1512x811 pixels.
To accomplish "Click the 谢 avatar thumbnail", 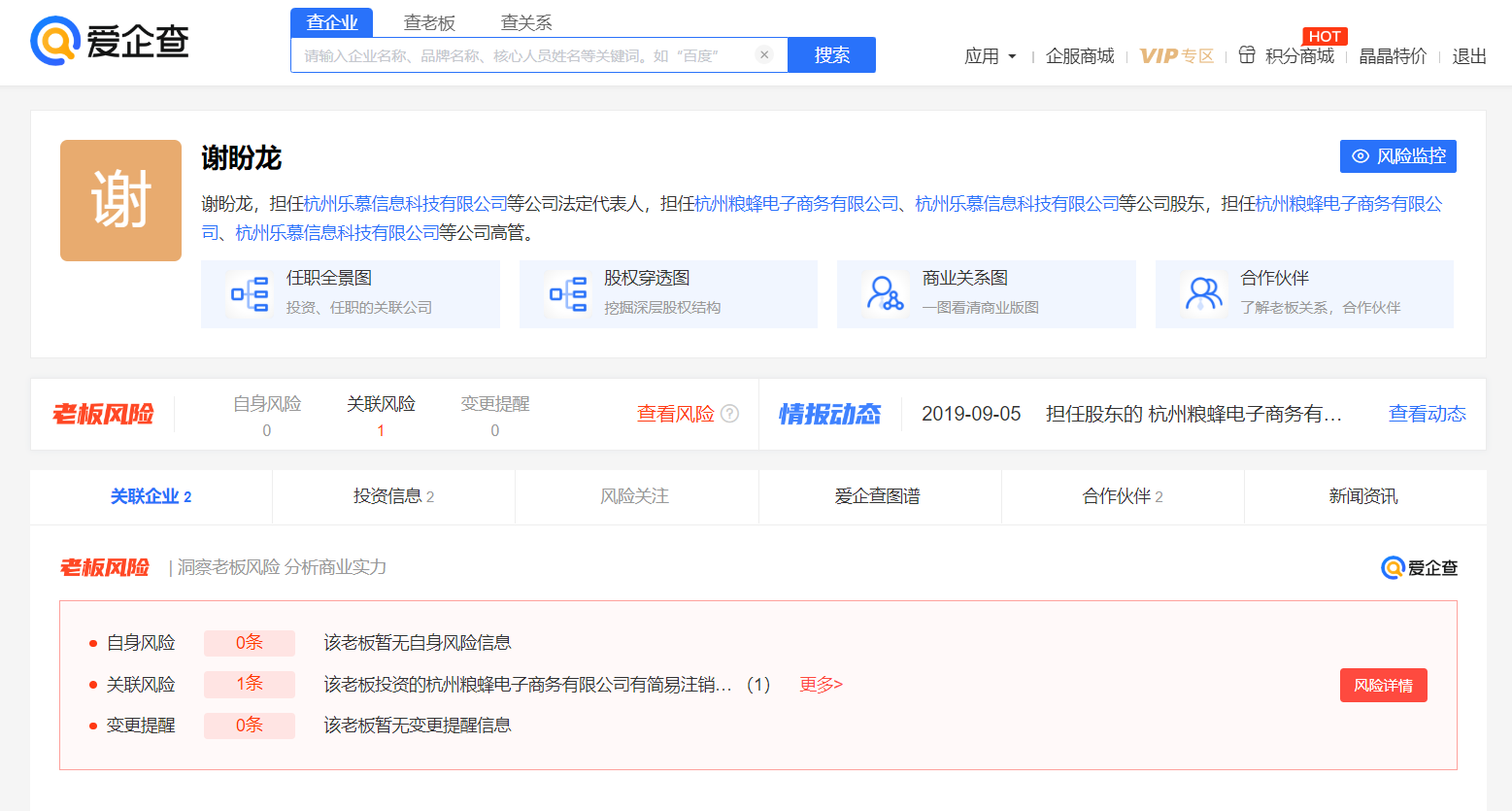I will pos(120,200).
